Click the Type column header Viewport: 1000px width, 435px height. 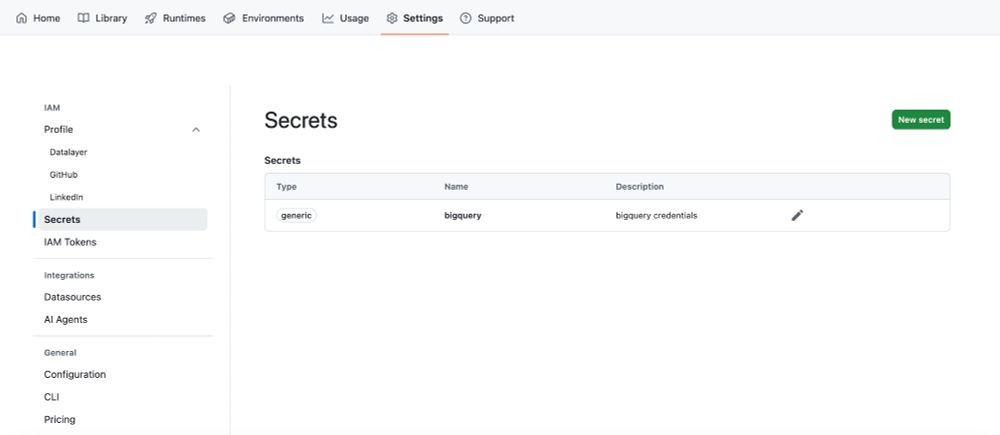point(286,187)
